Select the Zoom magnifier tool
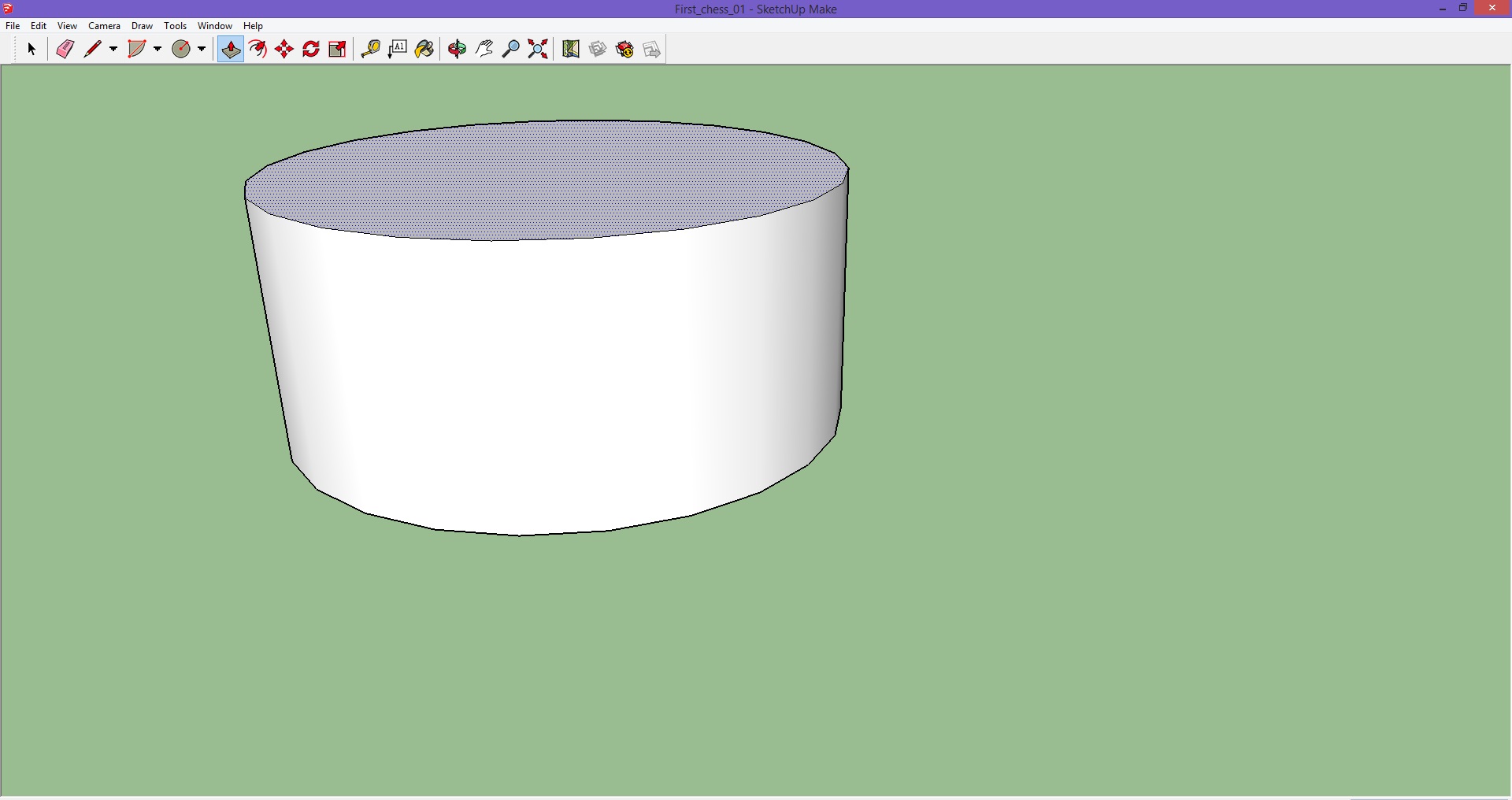The height and width of the screenshot is (800, 1512). 511,50
